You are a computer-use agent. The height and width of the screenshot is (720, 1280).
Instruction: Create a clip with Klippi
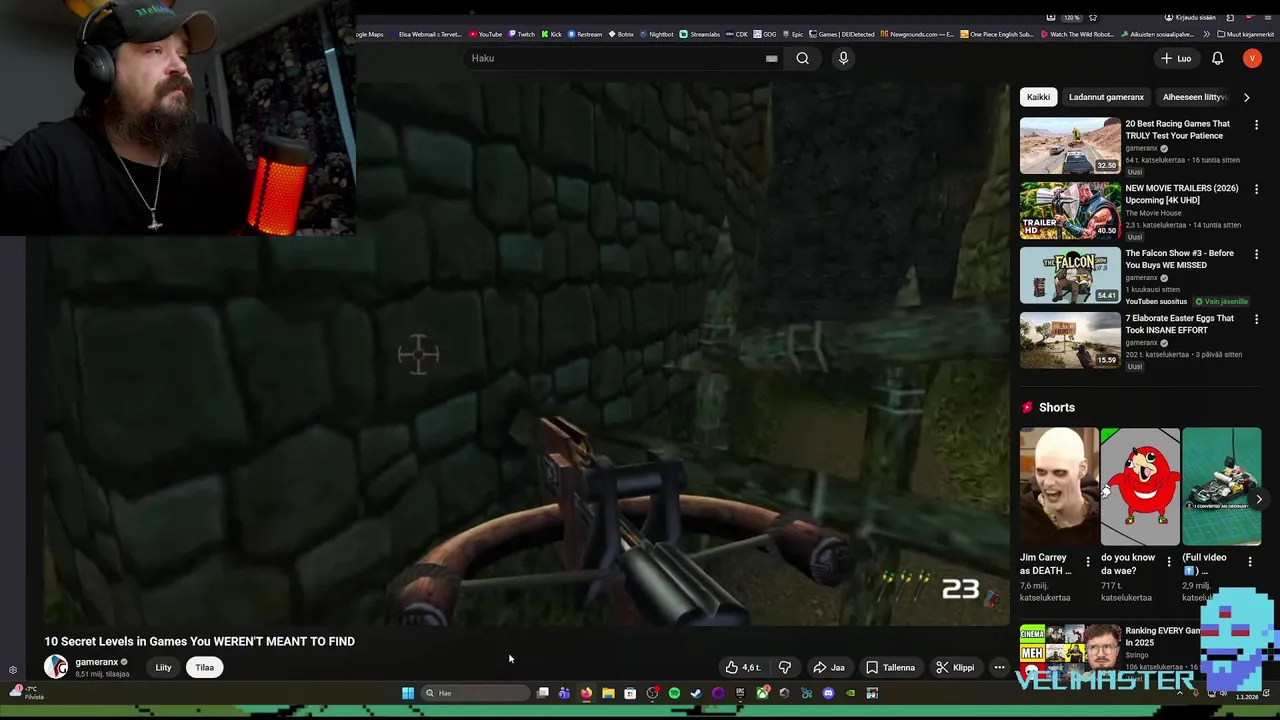tap(955, 667)
